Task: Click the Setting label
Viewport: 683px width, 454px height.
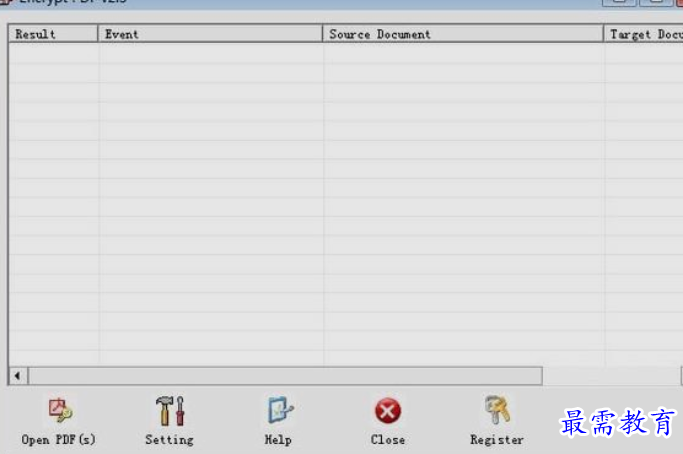Action: coord(169,440)
